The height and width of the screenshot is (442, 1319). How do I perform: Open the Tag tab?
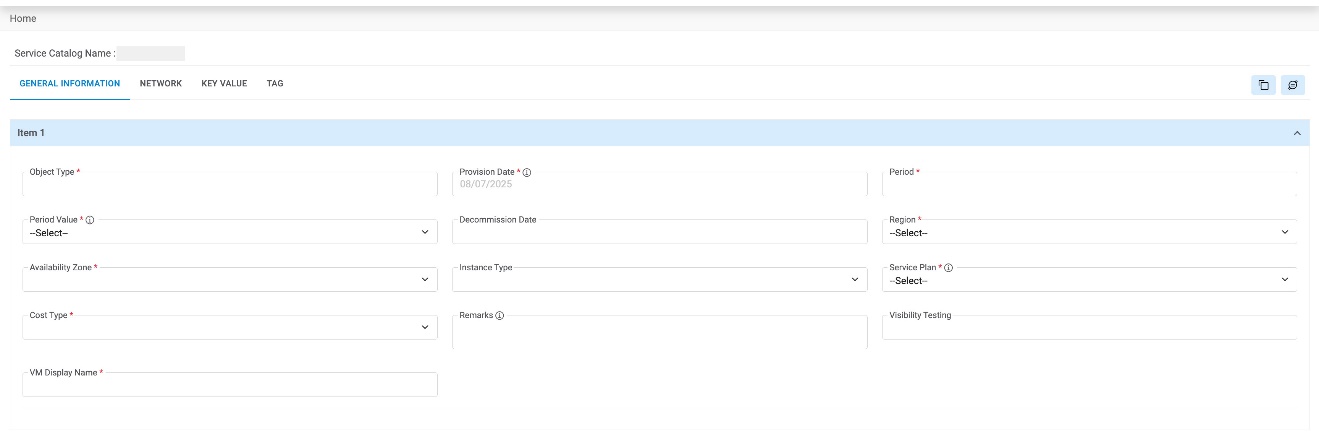point(275,84)
